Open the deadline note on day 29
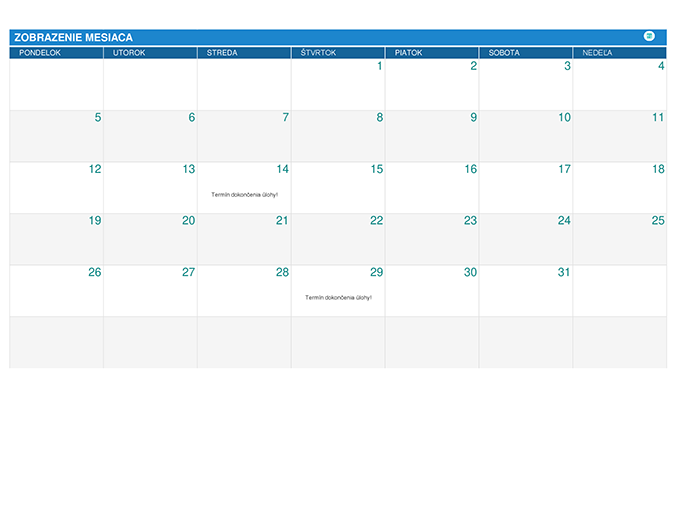 click(338, 297)
